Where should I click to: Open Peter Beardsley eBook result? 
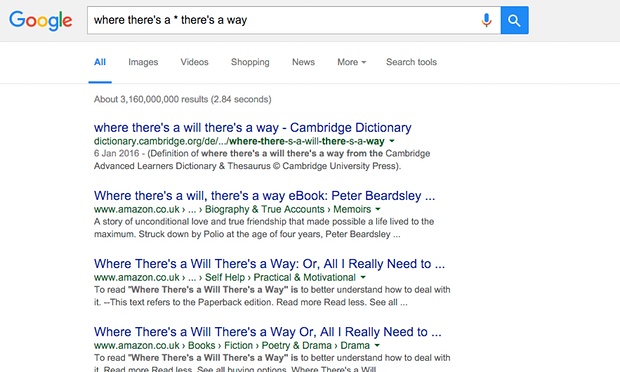click(265, 195)
